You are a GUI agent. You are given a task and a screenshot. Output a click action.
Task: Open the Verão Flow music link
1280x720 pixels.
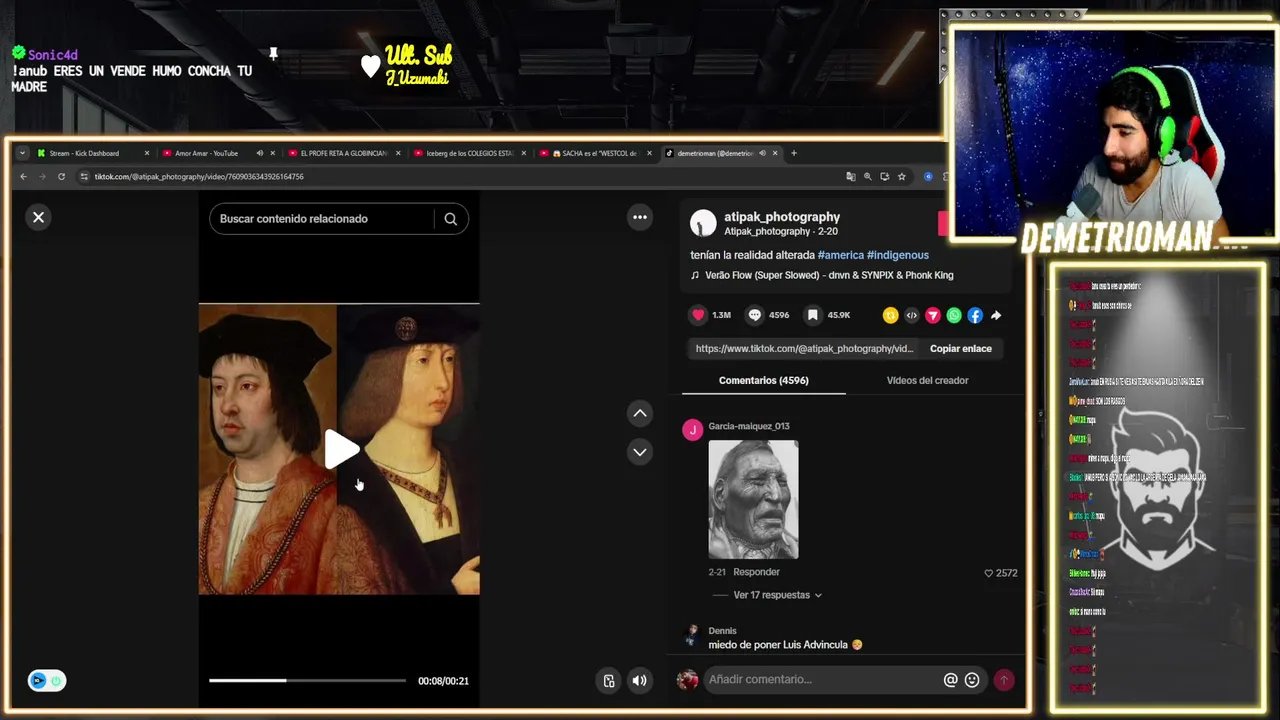click(x=829, y=275)
